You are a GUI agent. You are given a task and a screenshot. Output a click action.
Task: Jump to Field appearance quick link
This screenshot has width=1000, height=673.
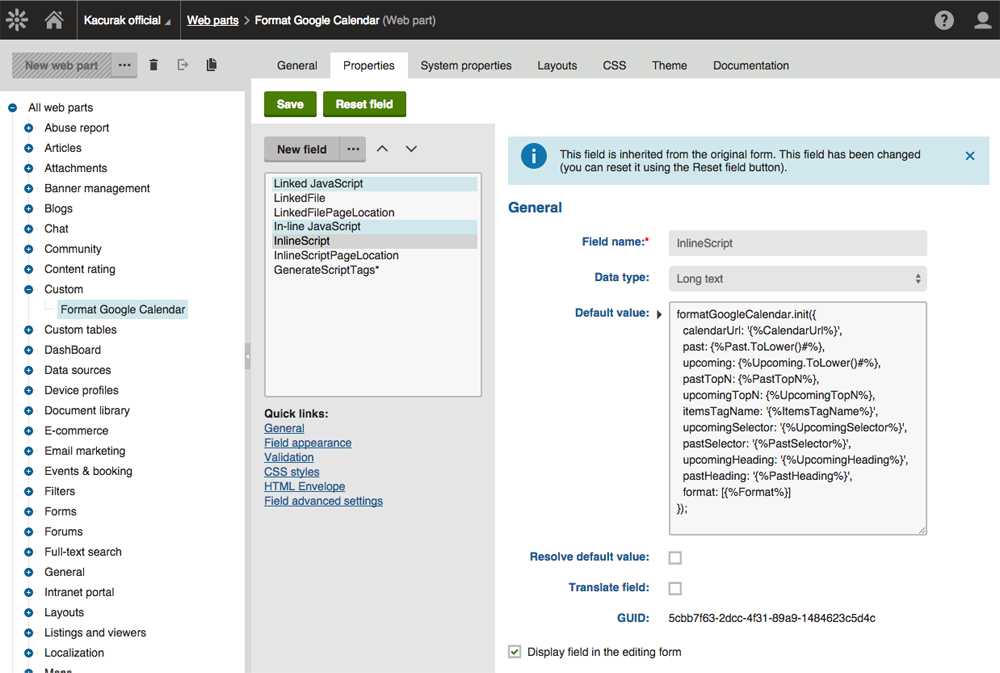[x=307, y=443]
